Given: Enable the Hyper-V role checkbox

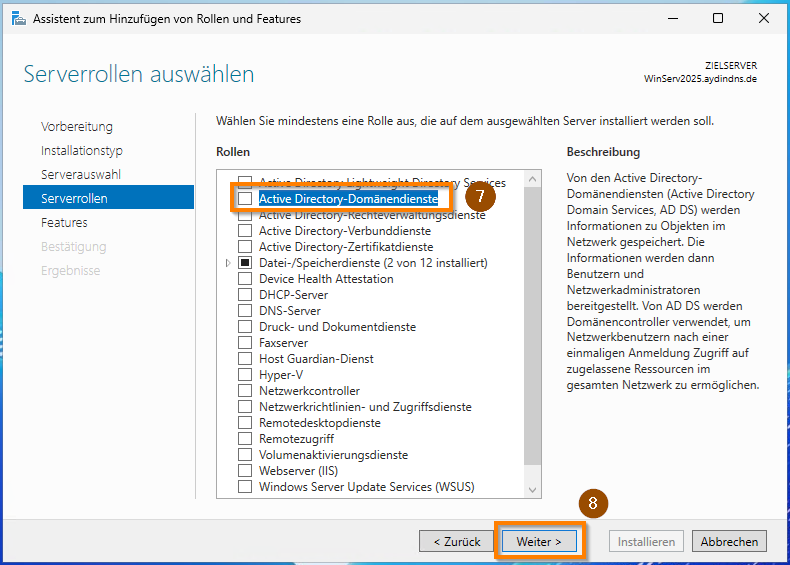Looking at the screenshot, I should coord(245,375).
